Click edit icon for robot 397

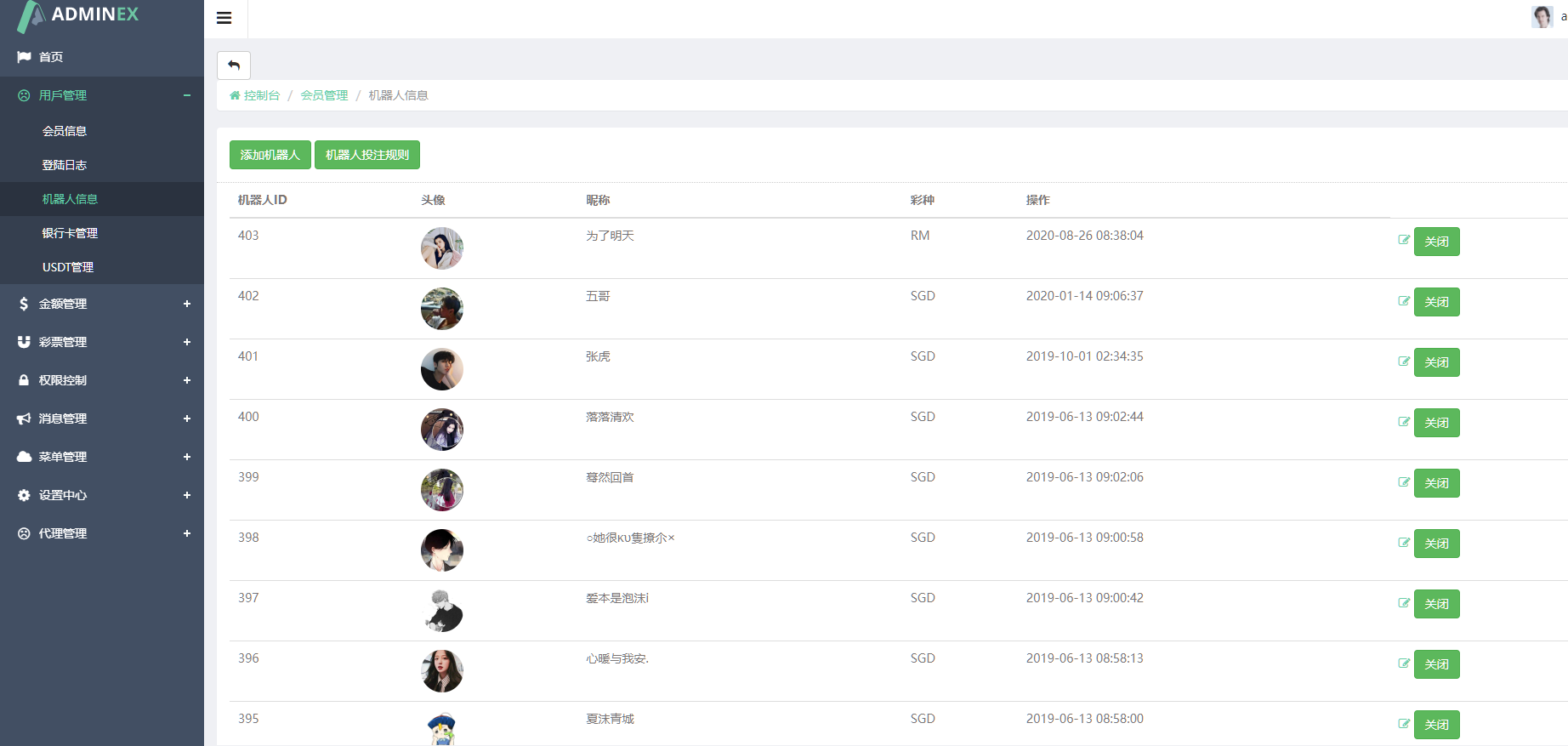(1404, 602)
